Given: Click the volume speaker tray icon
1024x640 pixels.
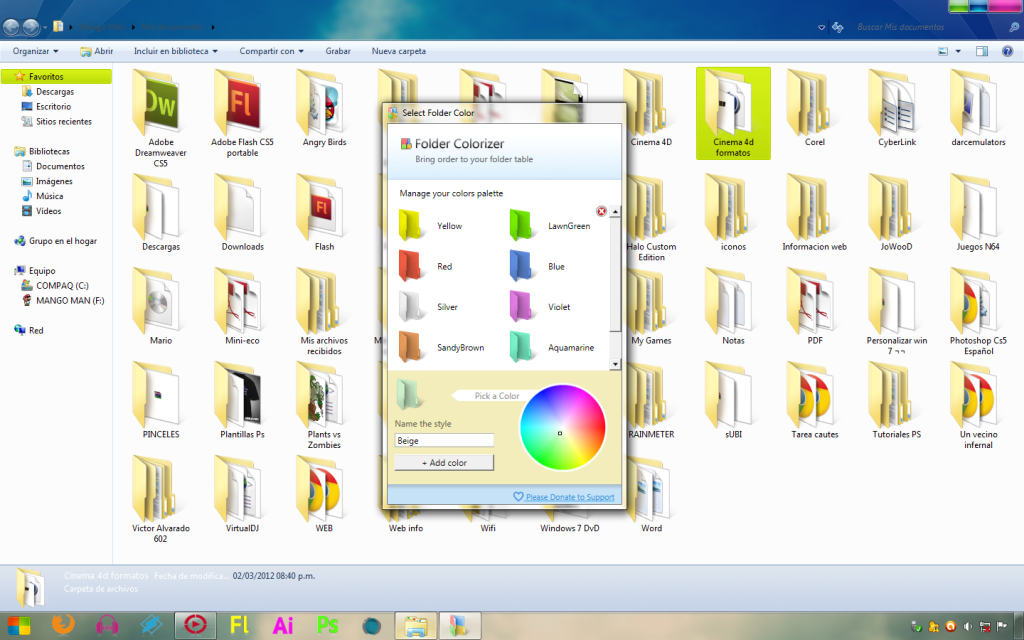Looking at the screenshot, I should [x=968, y=627].
